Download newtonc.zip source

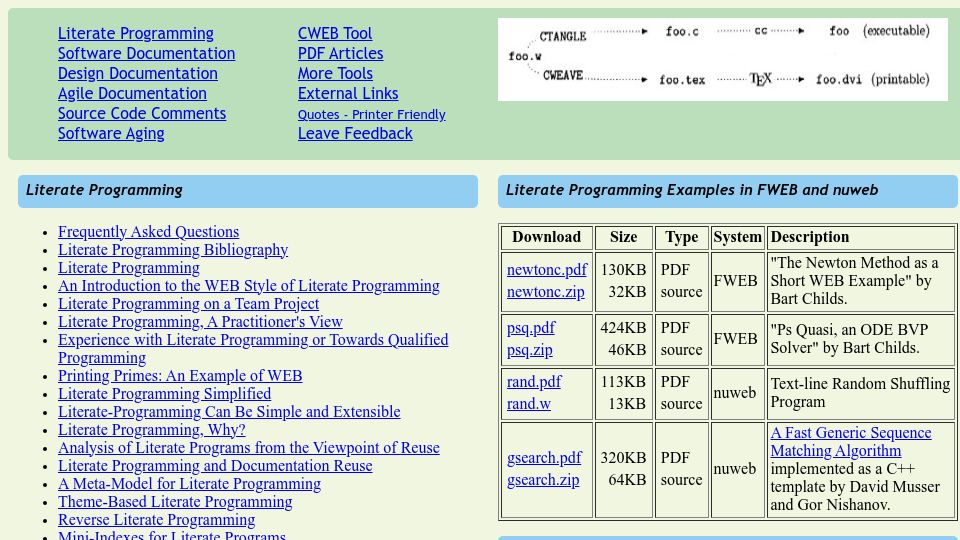click(x=546, y=292)
